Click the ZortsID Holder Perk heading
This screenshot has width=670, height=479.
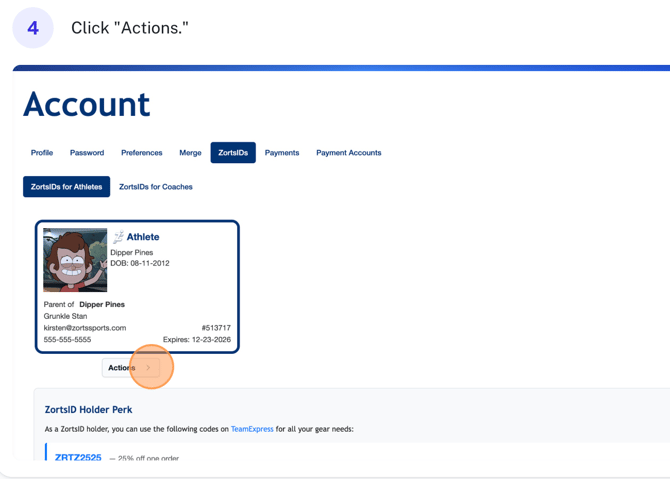pyautogui.click(x=88, y=409)
